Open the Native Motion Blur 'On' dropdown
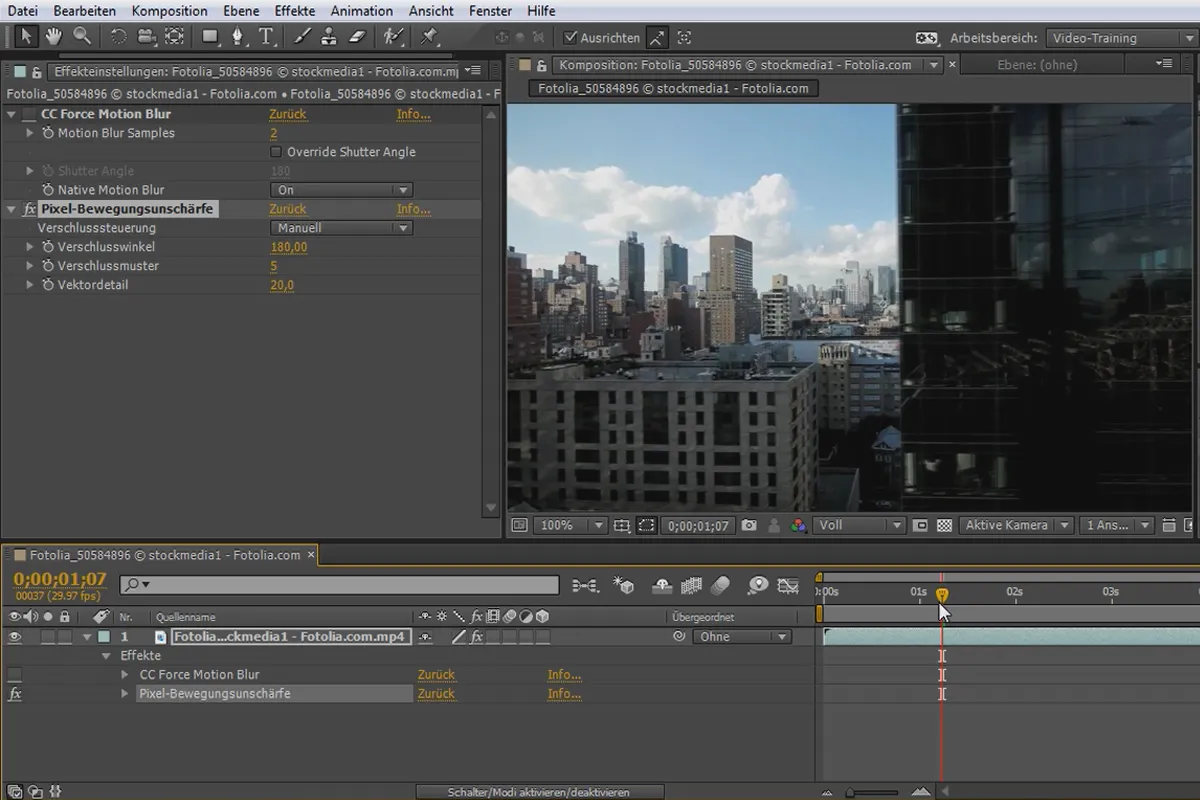The width and height of the screenshot is (1200, 800). point(341,190)
